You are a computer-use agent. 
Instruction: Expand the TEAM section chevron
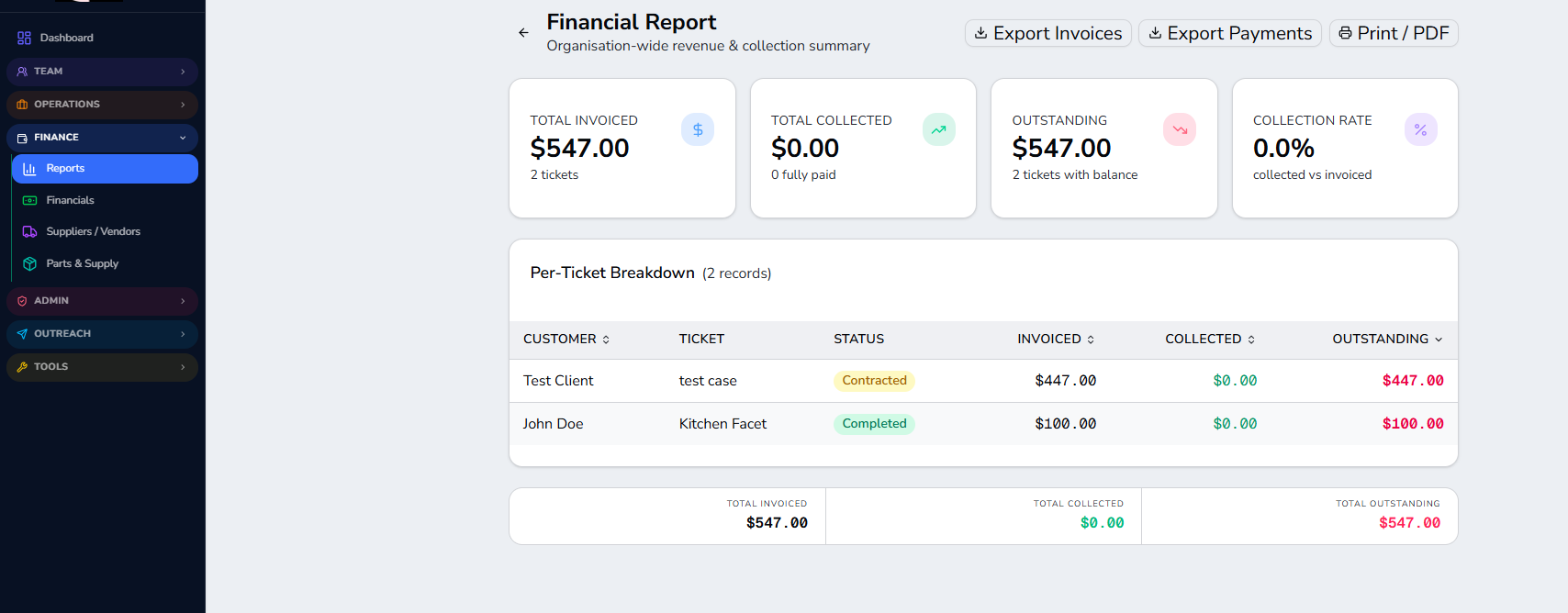pos(183,72)
